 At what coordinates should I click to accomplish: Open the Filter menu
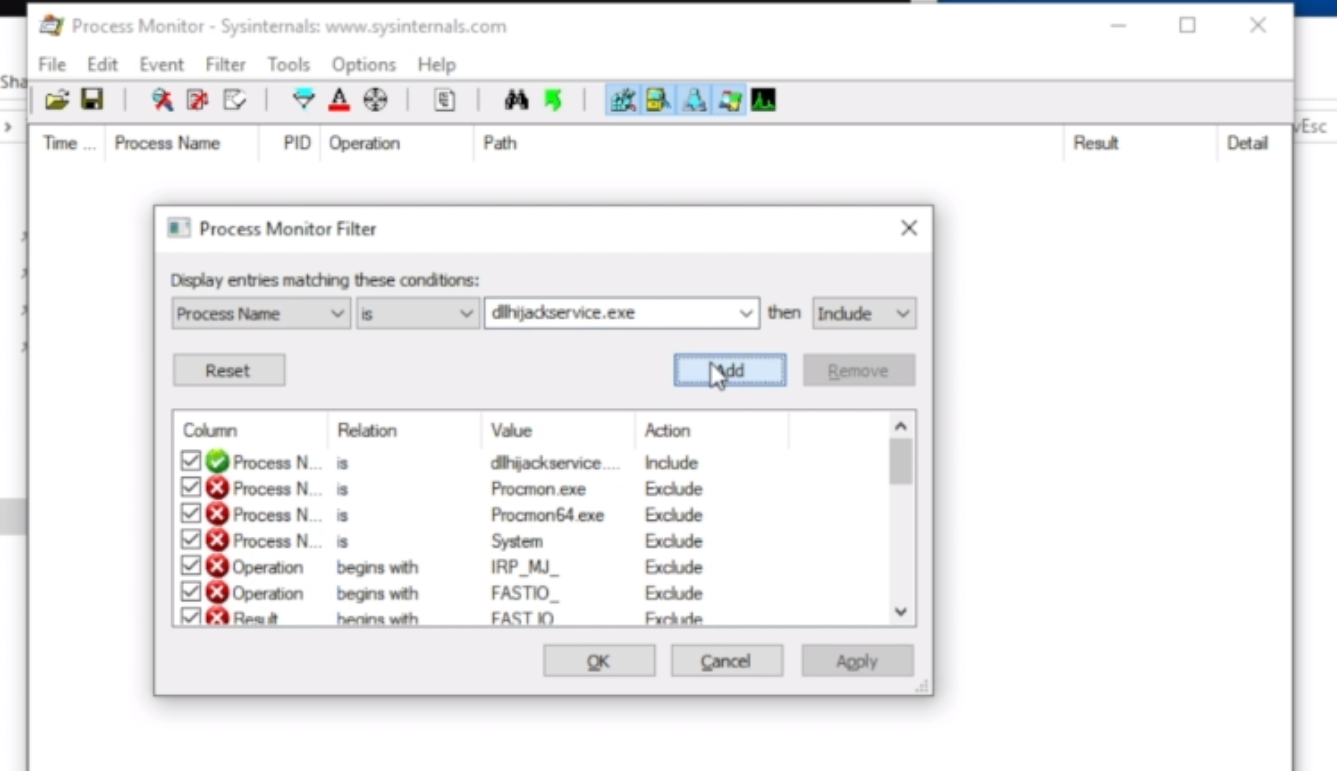point(225,64)
